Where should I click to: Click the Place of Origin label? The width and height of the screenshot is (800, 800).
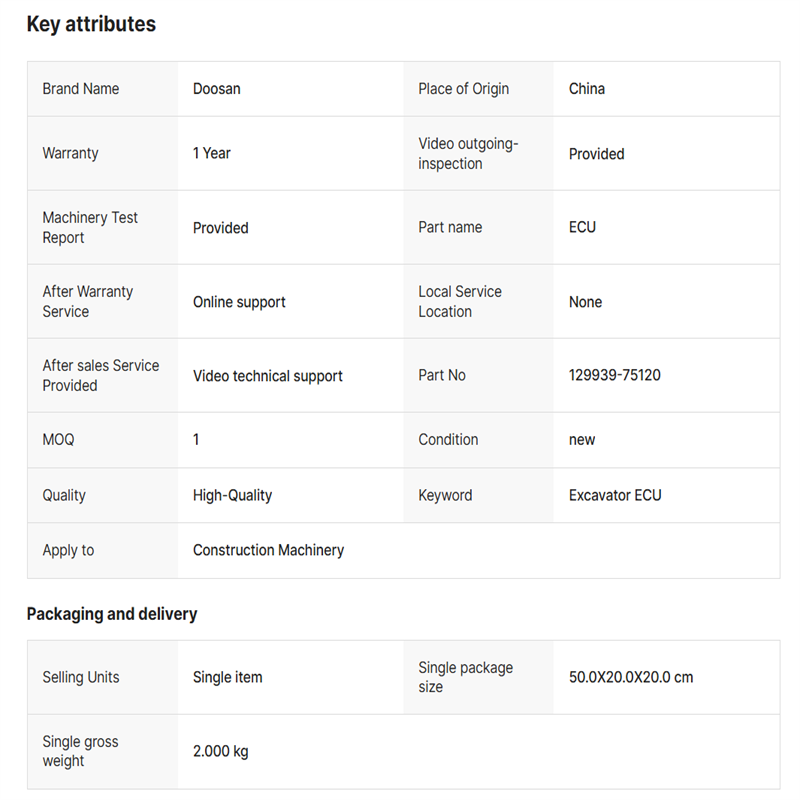(x=463, y=89)
